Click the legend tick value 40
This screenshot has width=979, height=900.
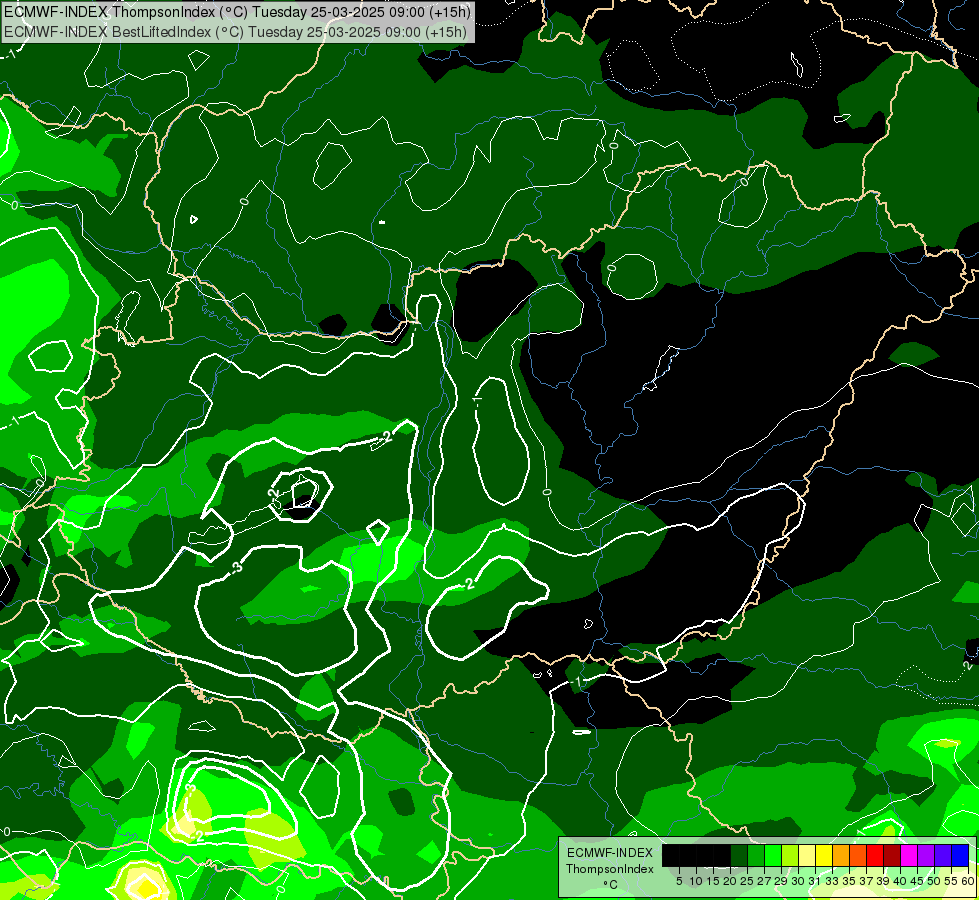900,881
